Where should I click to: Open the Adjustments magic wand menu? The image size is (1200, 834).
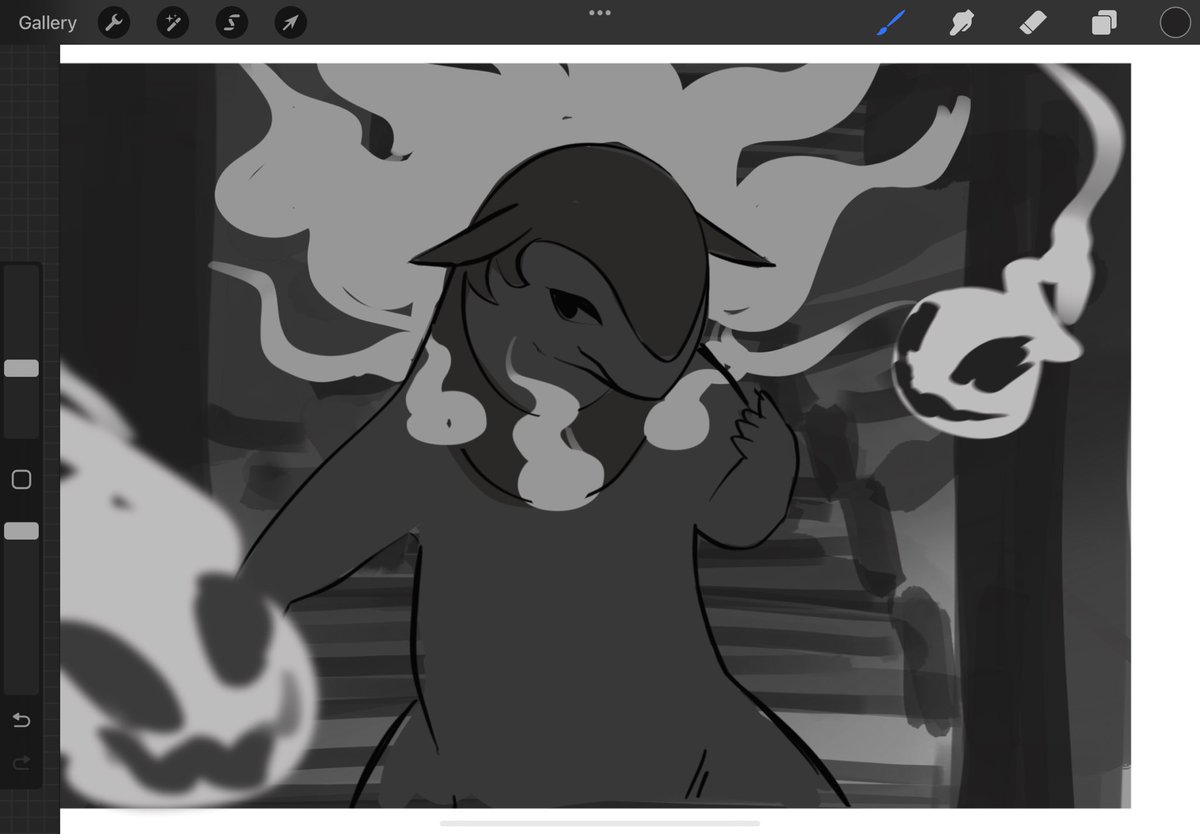[x=173, y=23]
